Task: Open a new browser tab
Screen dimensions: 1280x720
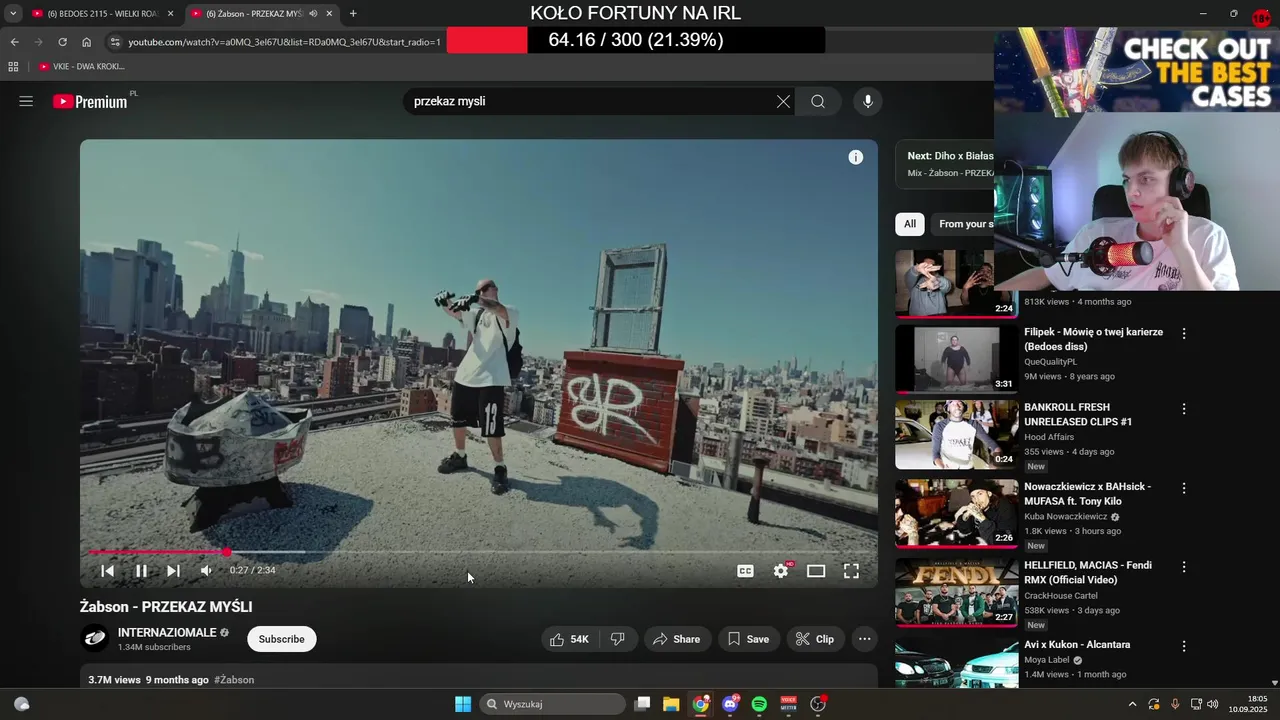Action: [x=353, y=14]
